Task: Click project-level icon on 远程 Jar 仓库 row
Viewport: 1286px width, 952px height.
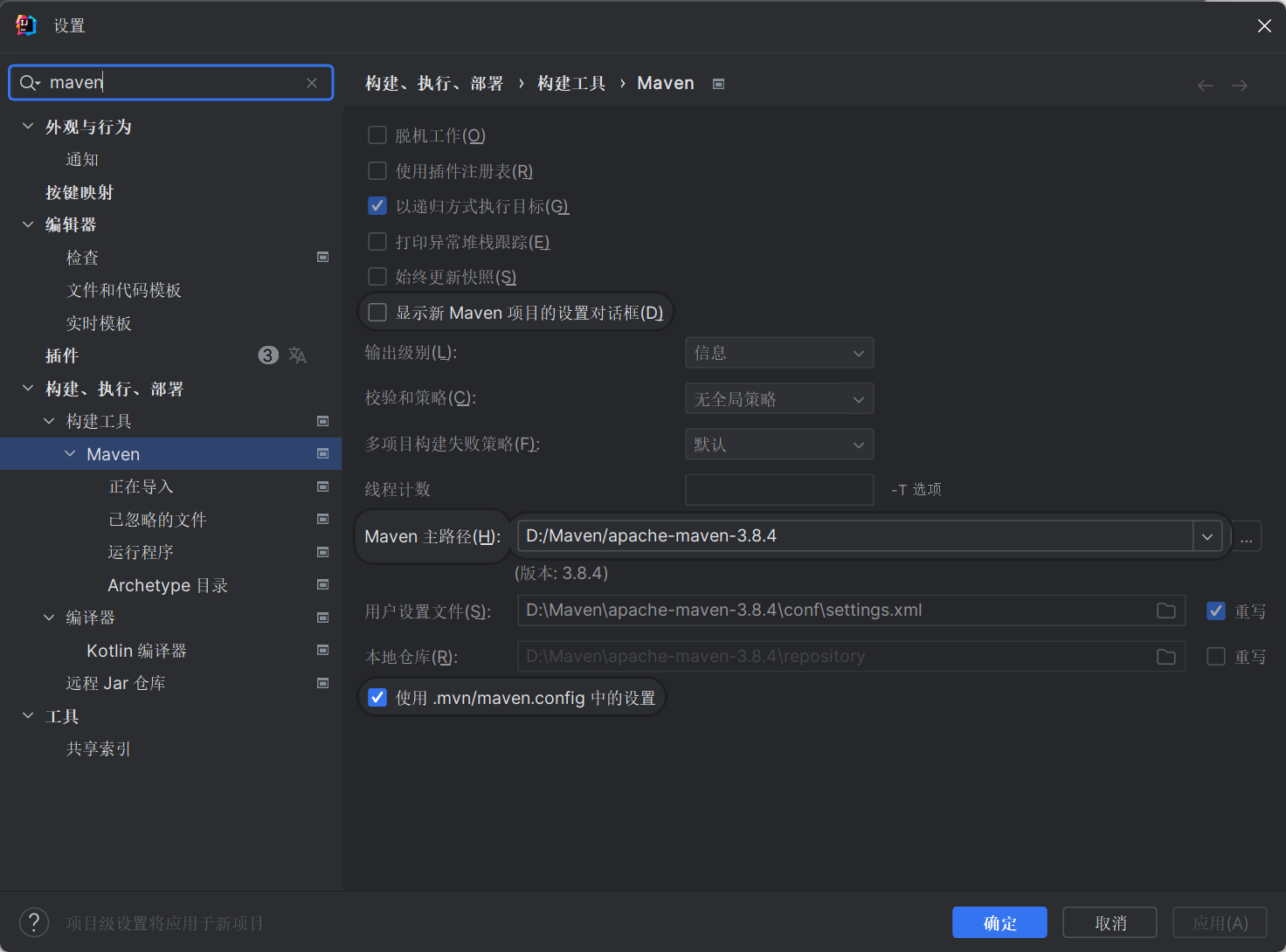Action: (x=322, y=683)
